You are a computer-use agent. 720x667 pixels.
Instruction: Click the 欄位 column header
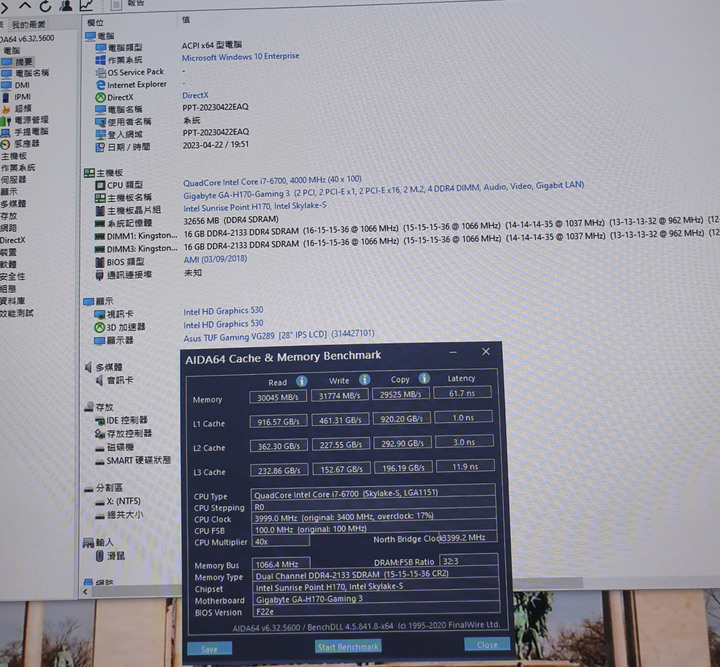click(x=96, y=22)
